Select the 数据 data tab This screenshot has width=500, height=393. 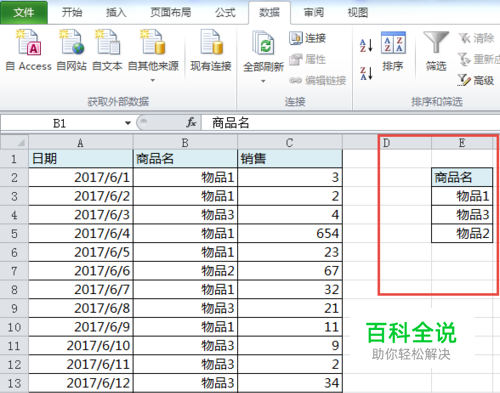tap(269, 13)
